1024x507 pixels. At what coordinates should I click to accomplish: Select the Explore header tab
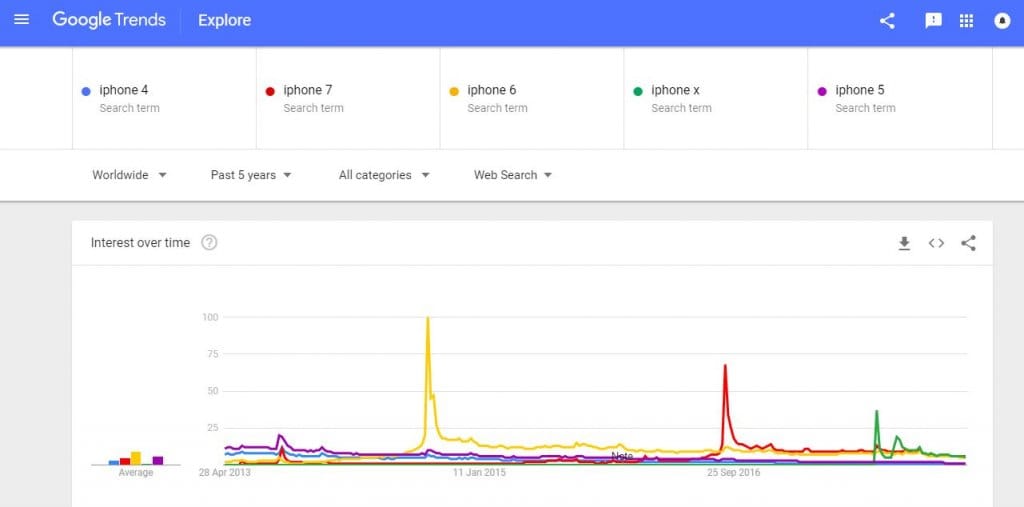click(225, 20)
